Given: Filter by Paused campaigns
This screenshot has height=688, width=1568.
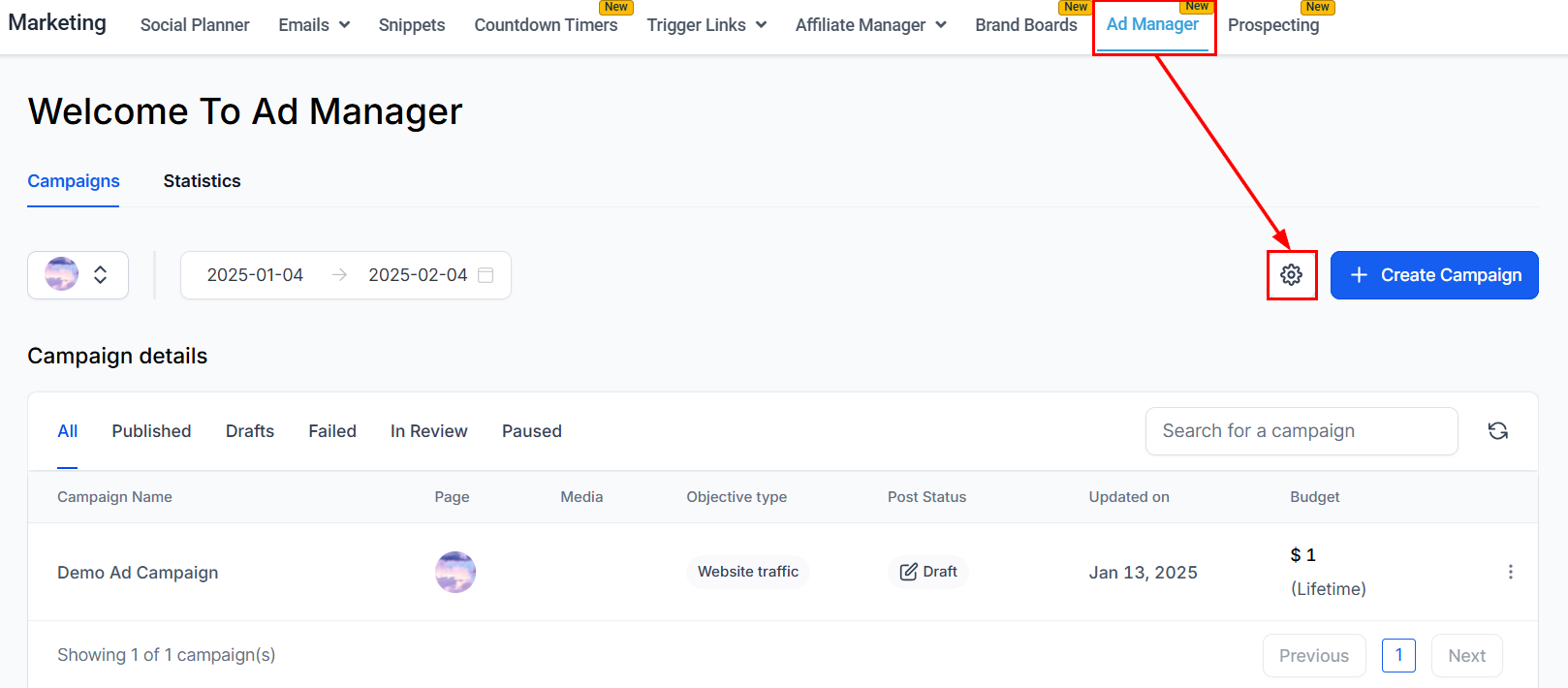Looking at the screenshot, I should [532, 431].
